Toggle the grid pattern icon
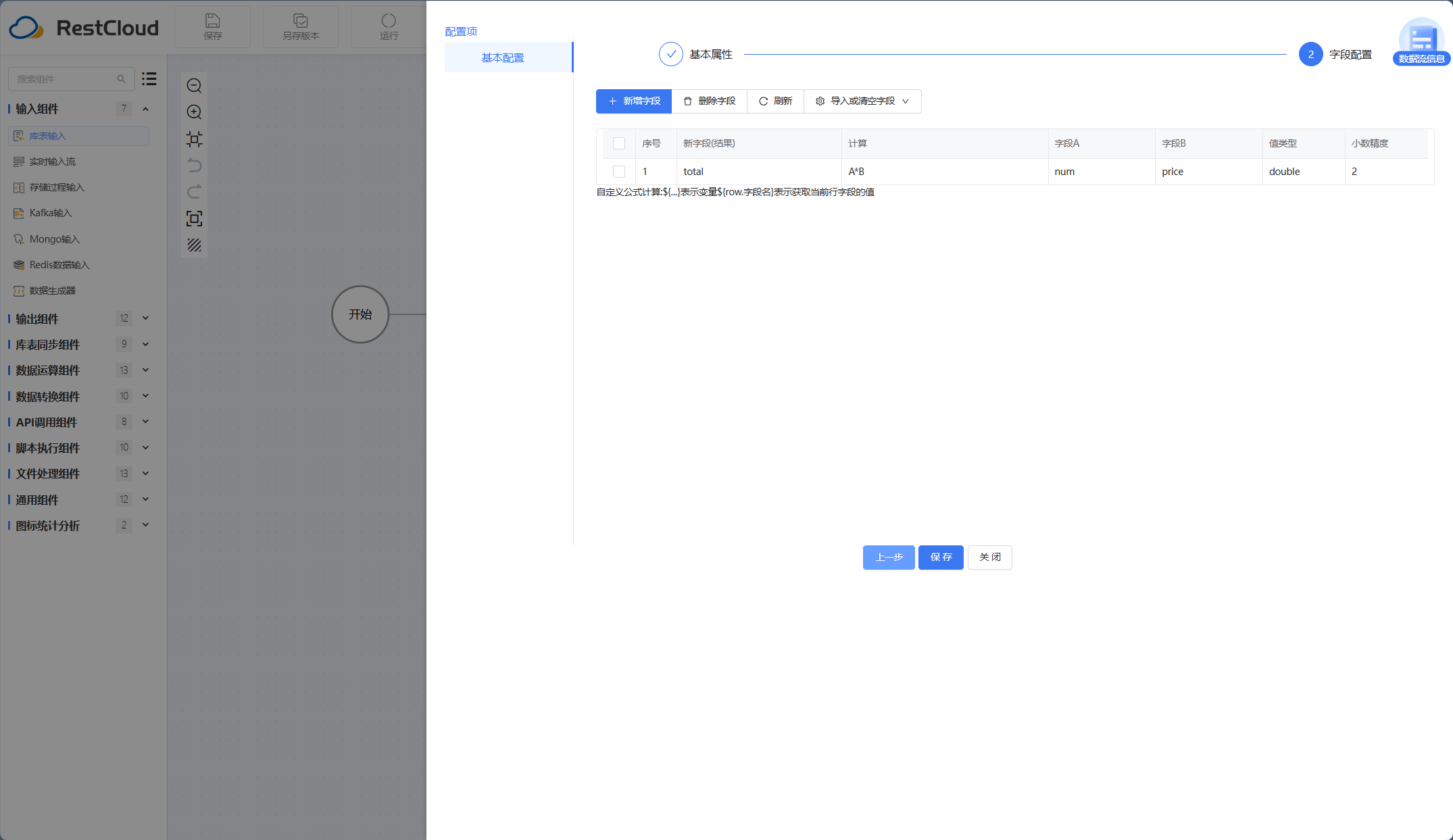This screenshot has height=840, width=1453. [x=194, y=245]
